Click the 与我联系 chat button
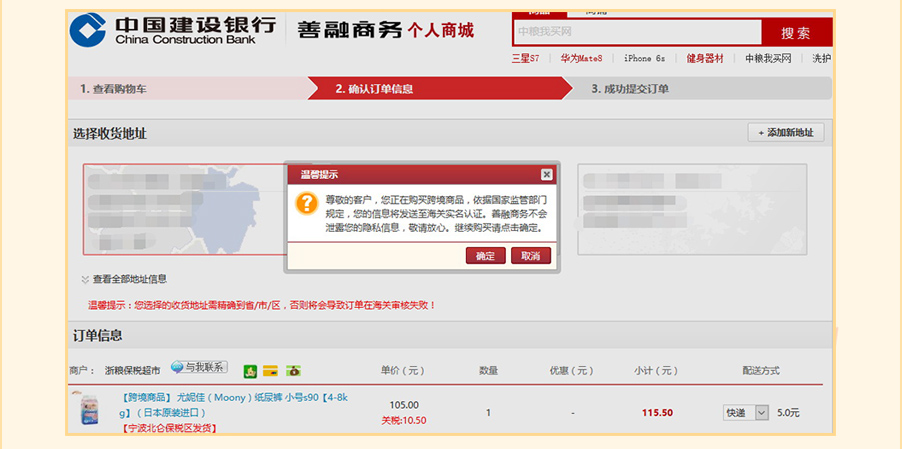This screenshot has height=449, width=902. coord(199,367)
